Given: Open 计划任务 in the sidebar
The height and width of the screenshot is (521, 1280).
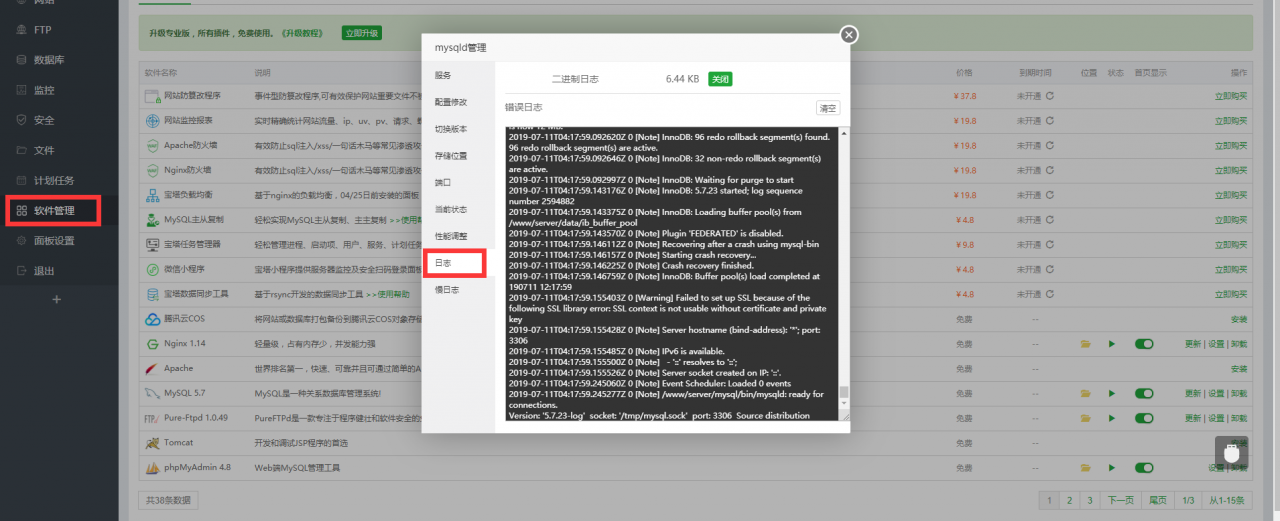Looking at the screenshot, I should click(x=54, y=181).
